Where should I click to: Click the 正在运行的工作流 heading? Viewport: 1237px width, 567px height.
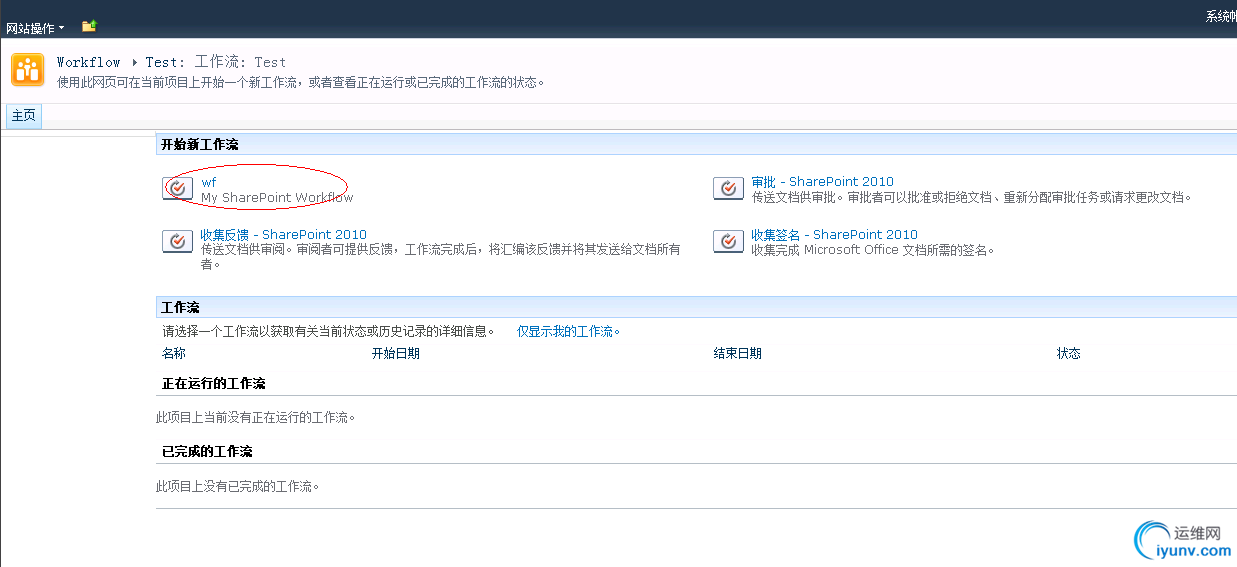[214, 384]
